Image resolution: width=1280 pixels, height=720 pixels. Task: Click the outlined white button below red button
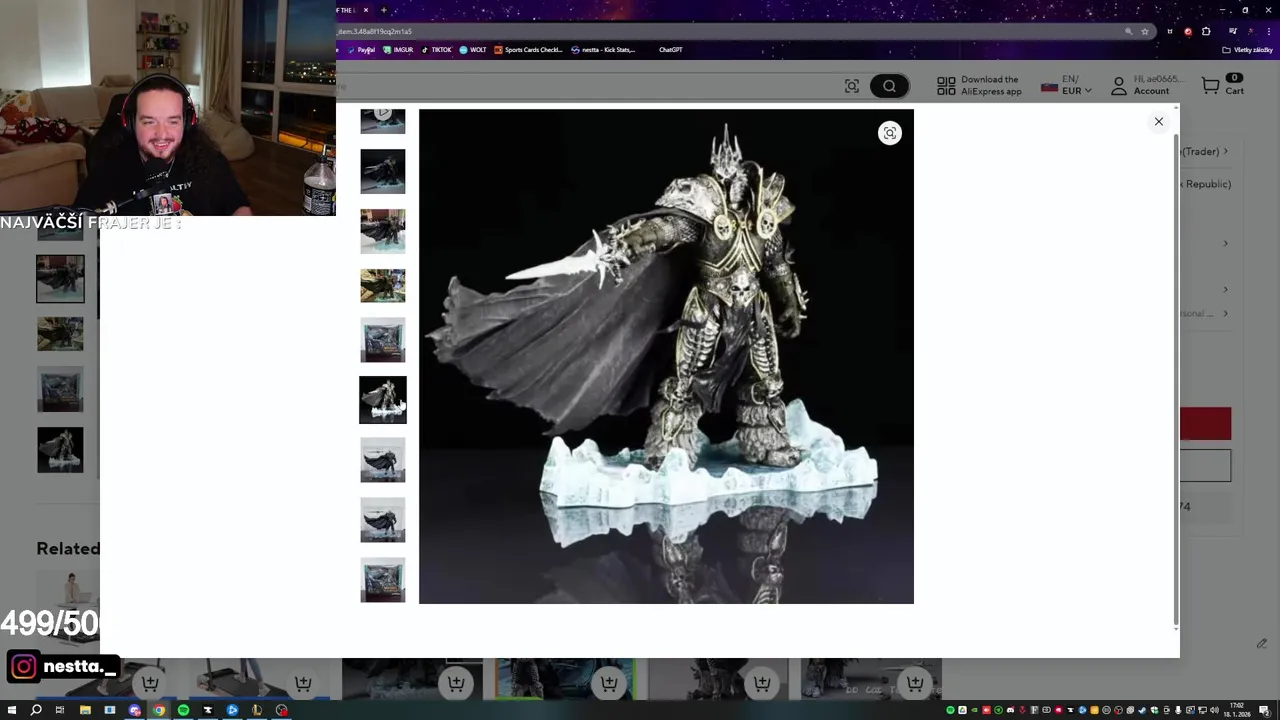click(1205, 465)
